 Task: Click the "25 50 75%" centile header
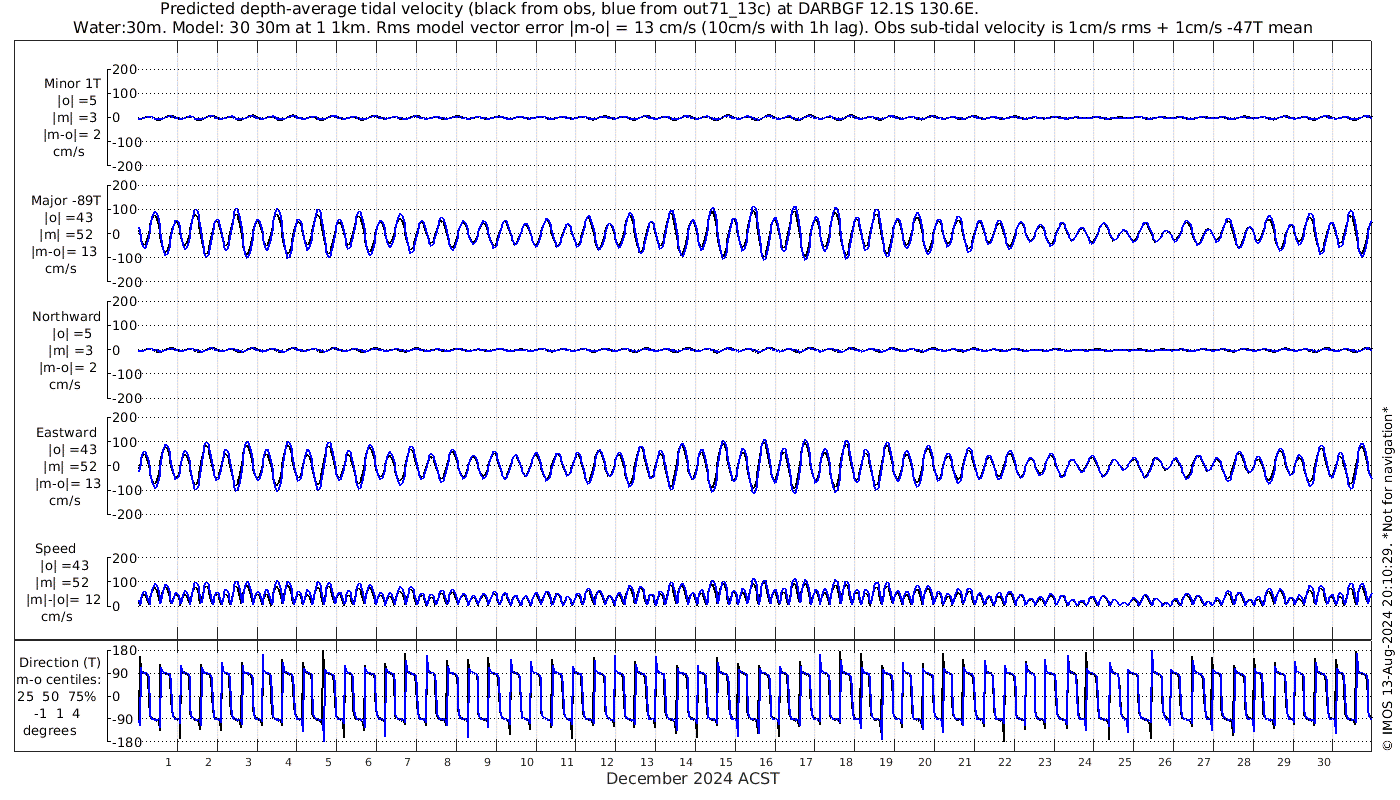click(56, 696)
